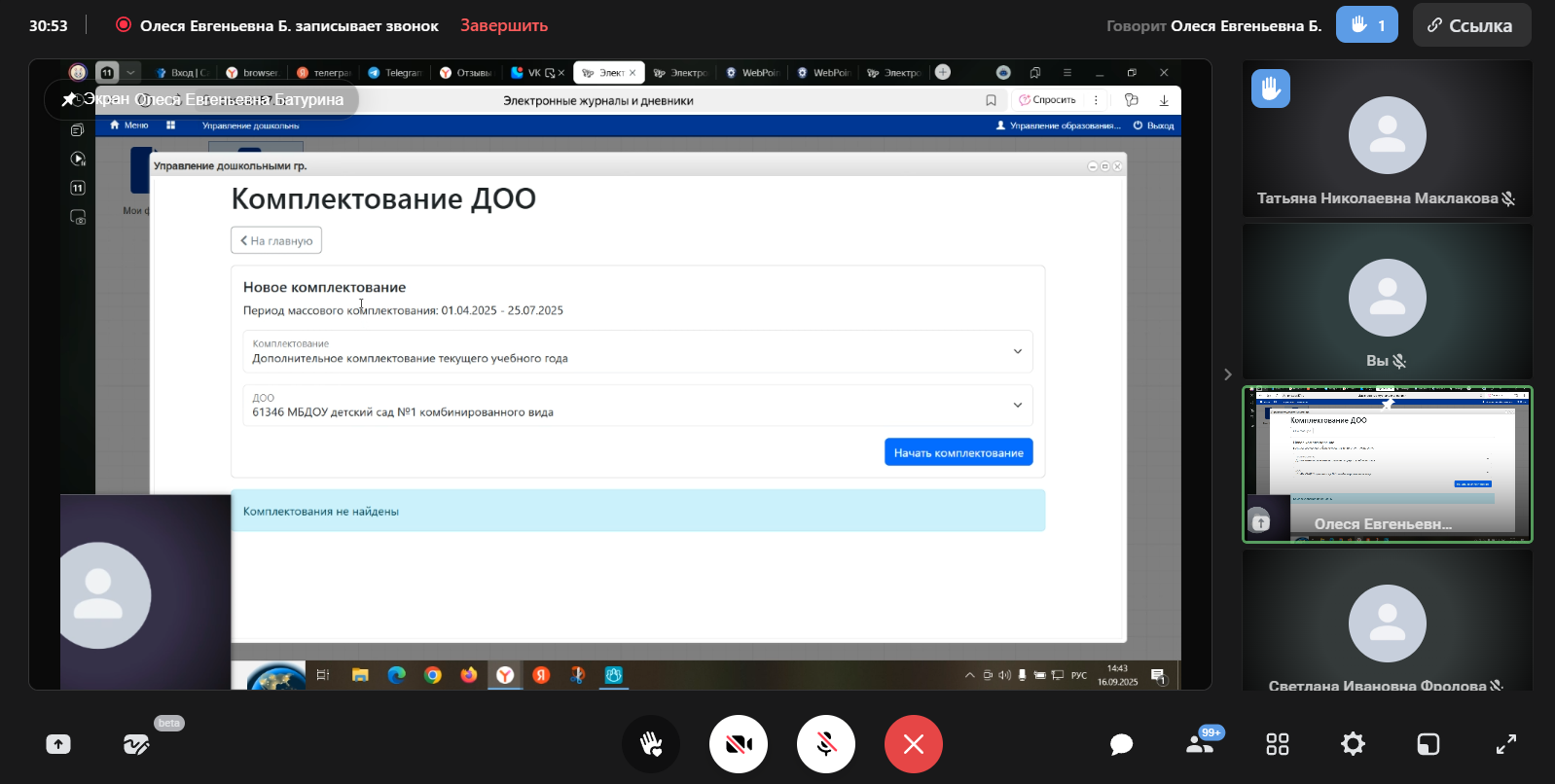The width and height of the screenshot is (1555, 784).
Task: Open call settings gear
Action: pyautogui.click(x=1353, y=745)
